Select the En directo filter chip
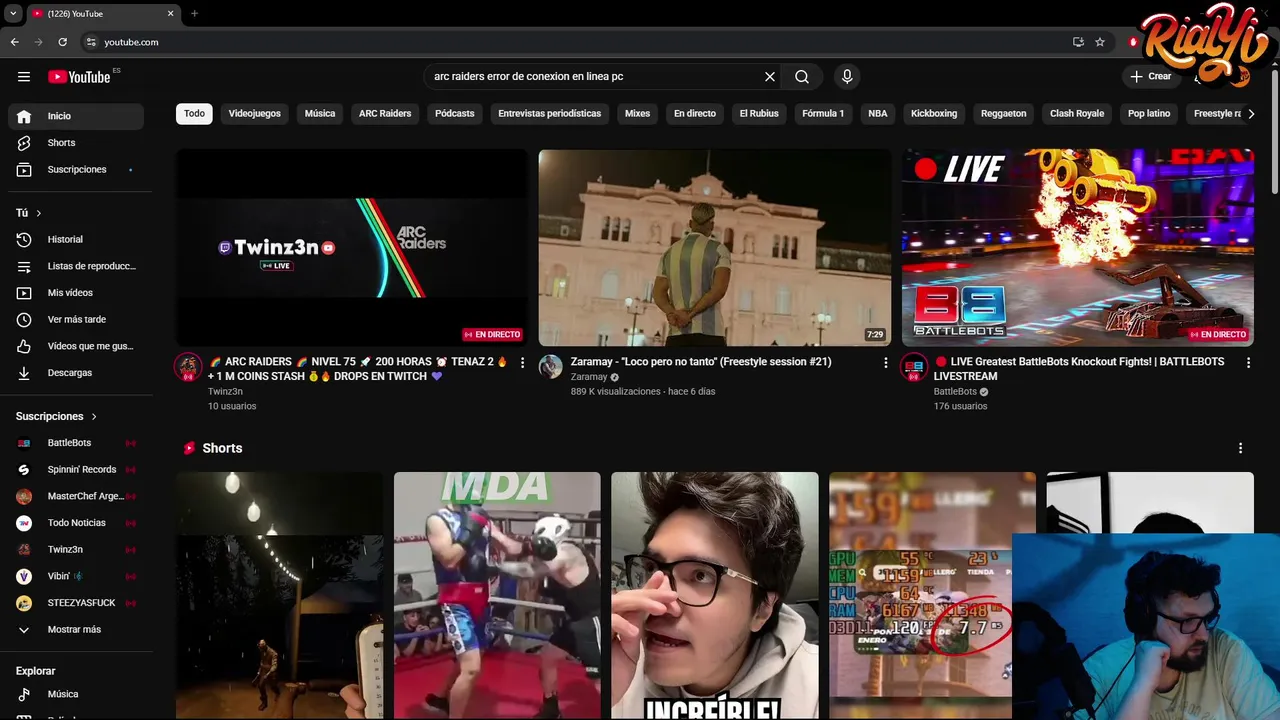1280x720 pixels. [695, 114]
